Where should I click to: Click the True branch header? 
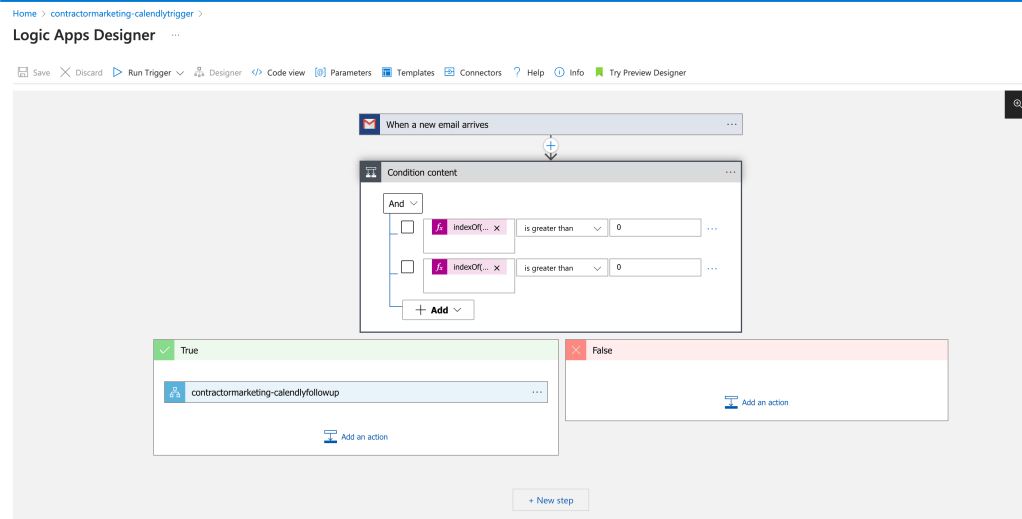356,350
